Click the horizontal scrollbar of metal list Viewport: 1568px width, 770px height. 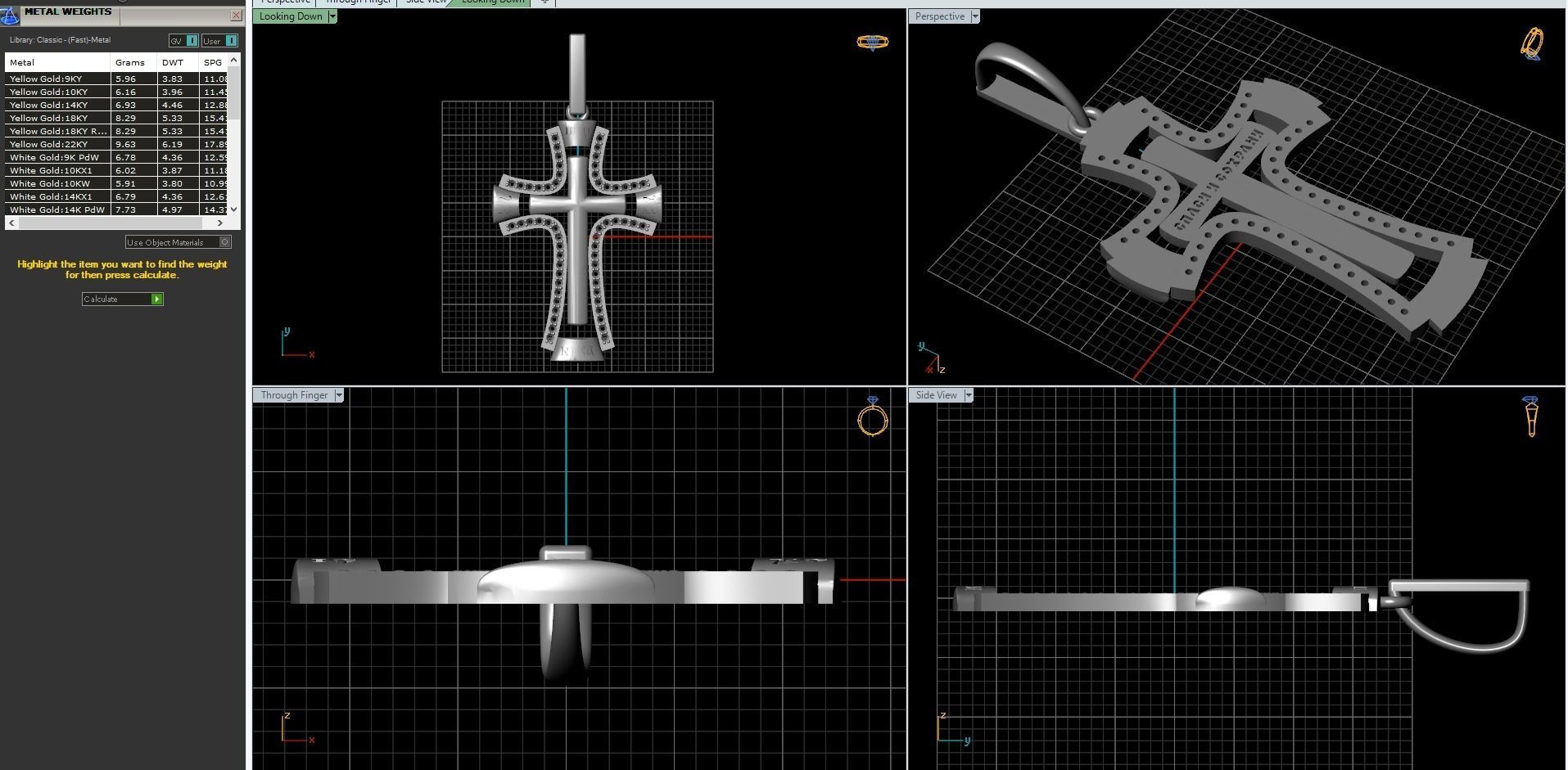tap(110, 223)
